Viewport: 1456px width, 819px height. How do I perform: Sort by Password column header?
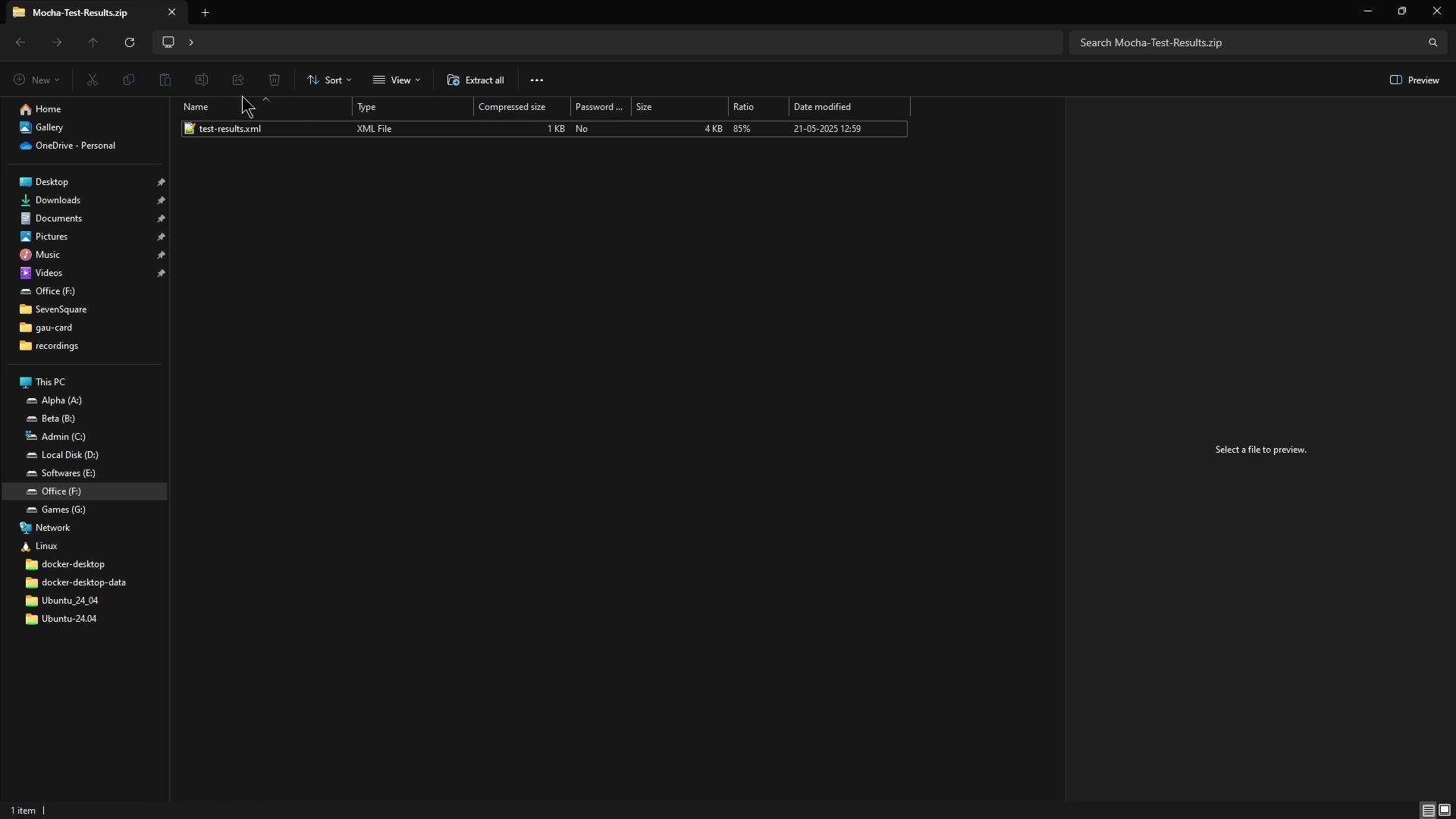click(601, 107)
